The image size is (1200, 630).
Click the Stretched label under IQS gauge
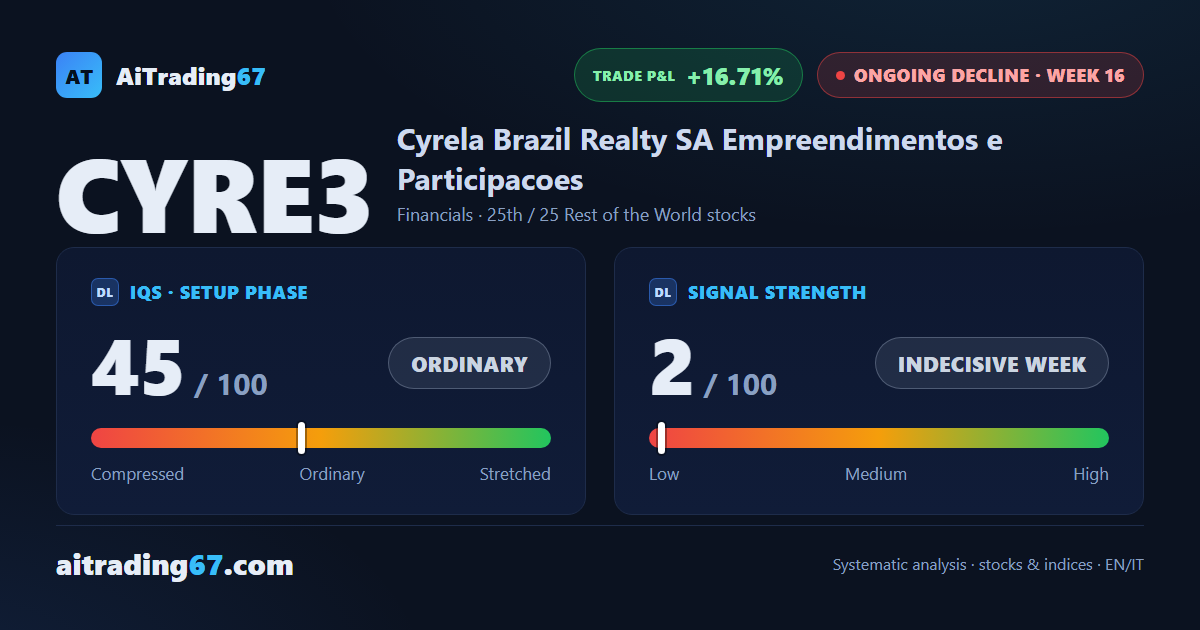[515, 474]
